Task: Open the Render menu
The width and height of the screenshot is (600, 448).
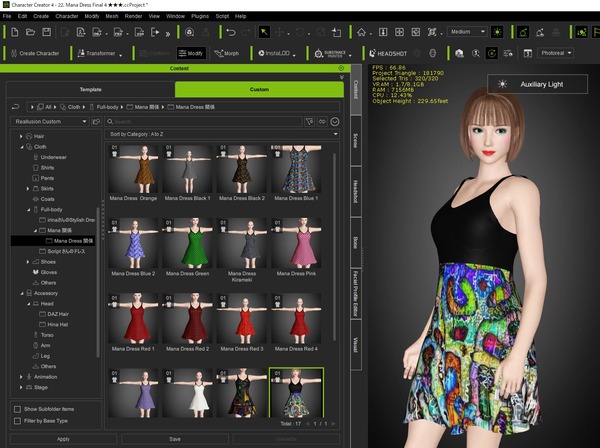Action: [x=133, y=16]
